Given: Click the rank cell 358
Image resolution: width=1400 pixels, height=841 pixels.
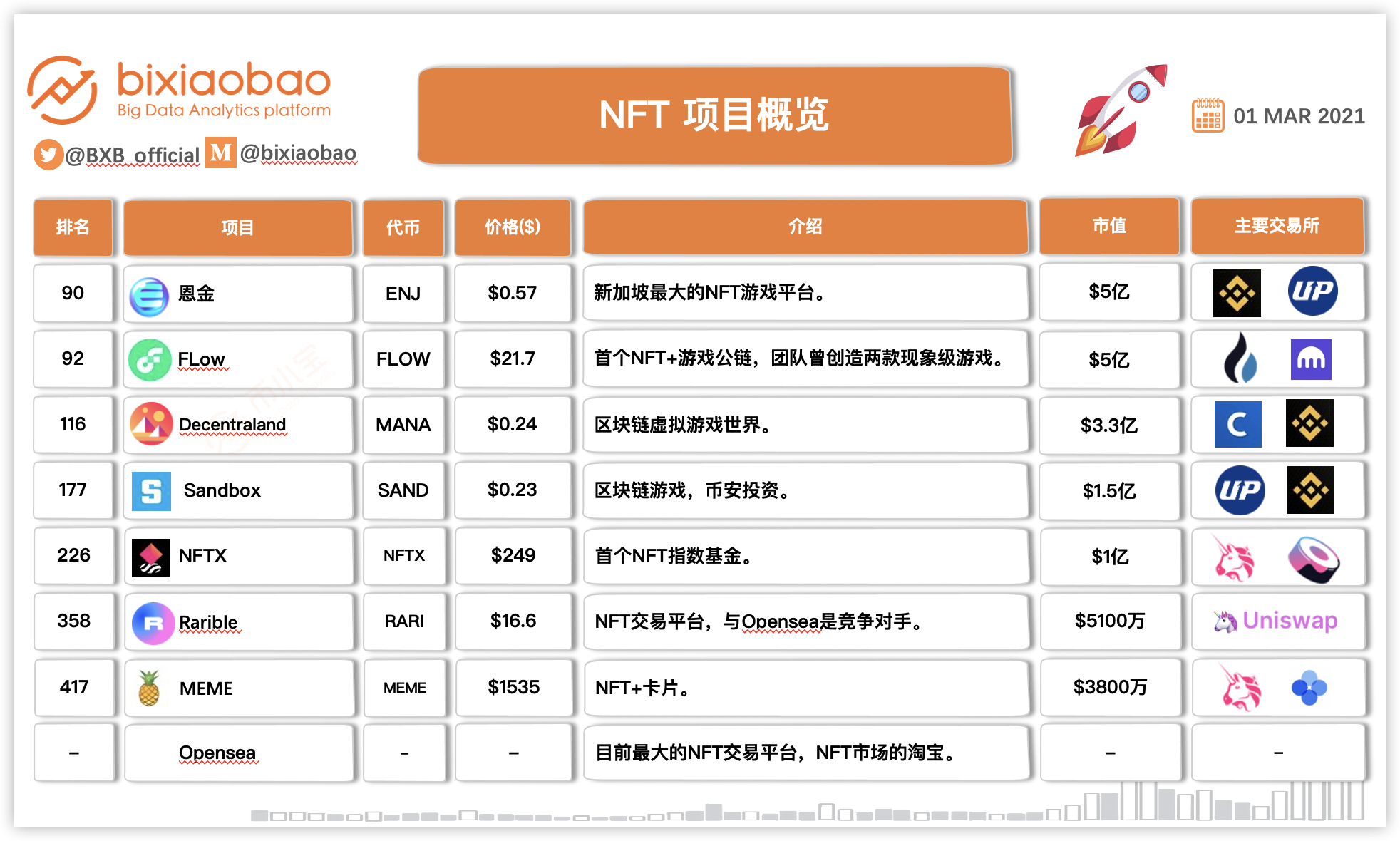Looking at the screenshot, I should (74, 621).
